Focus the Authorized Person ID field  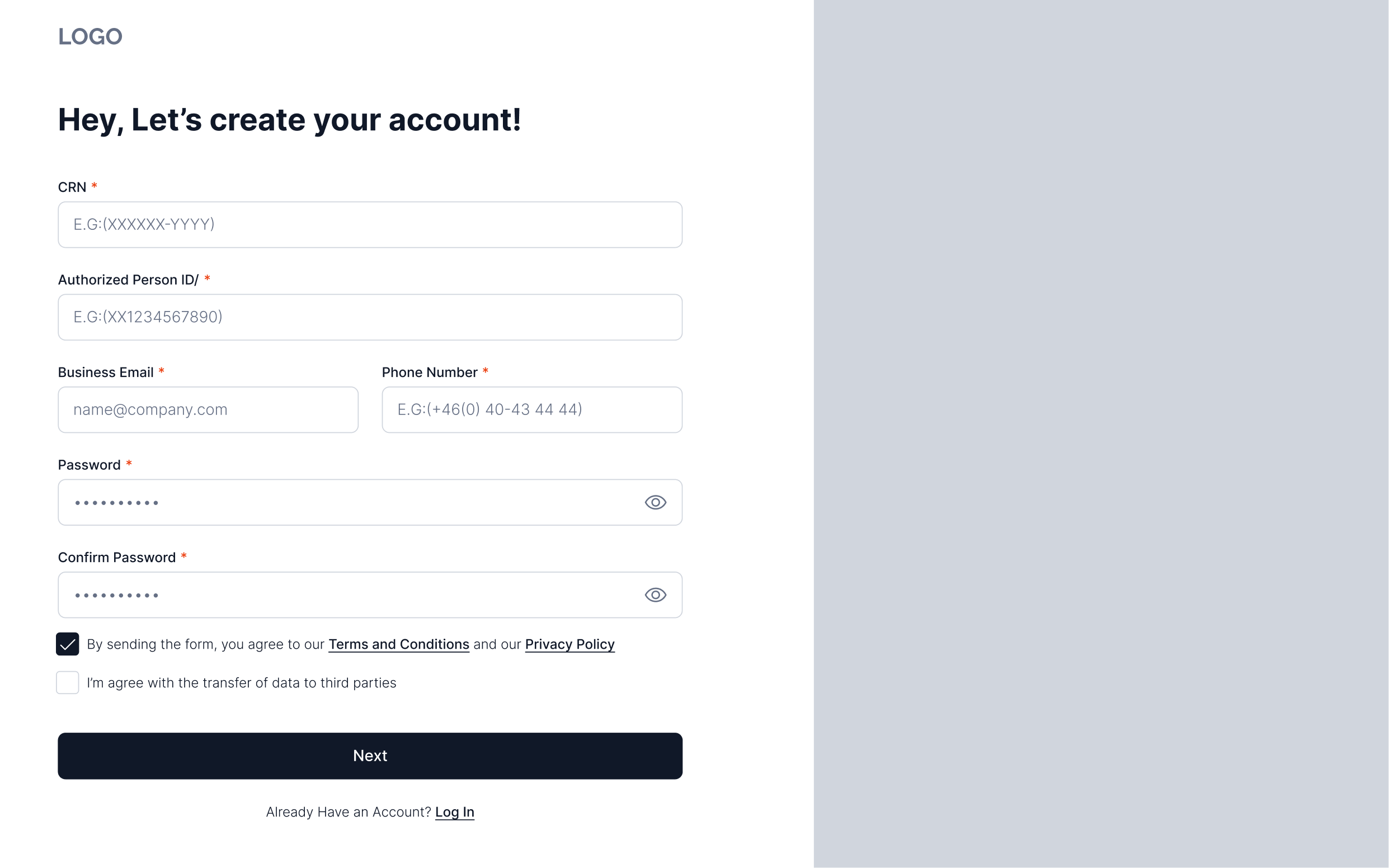click(x=370, y=317)
